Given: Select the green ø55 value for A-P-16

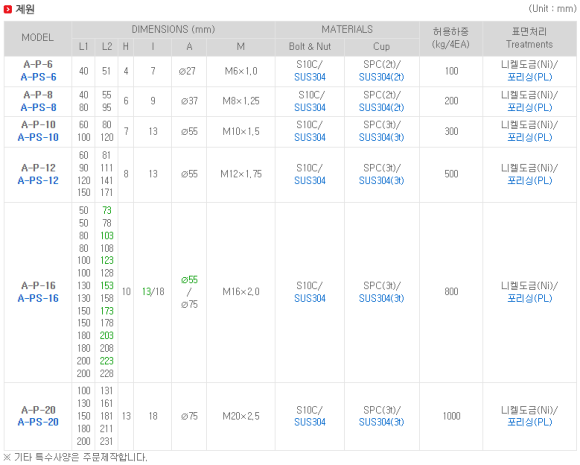Looking at the screenshot, I should 189,280.
